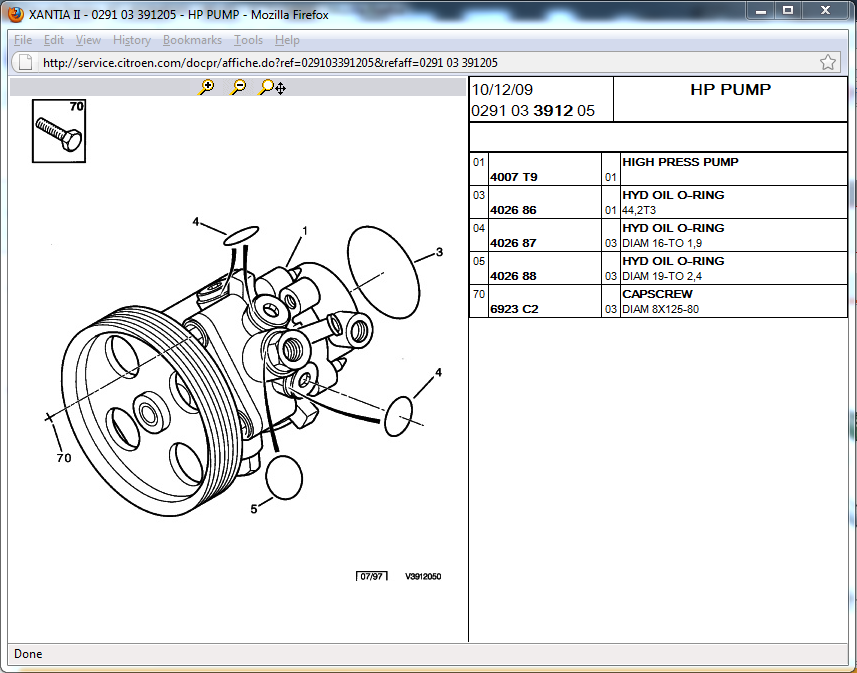857x673 pixels.
Task: Zoom out of the diagram
Action: click(238, 87)
